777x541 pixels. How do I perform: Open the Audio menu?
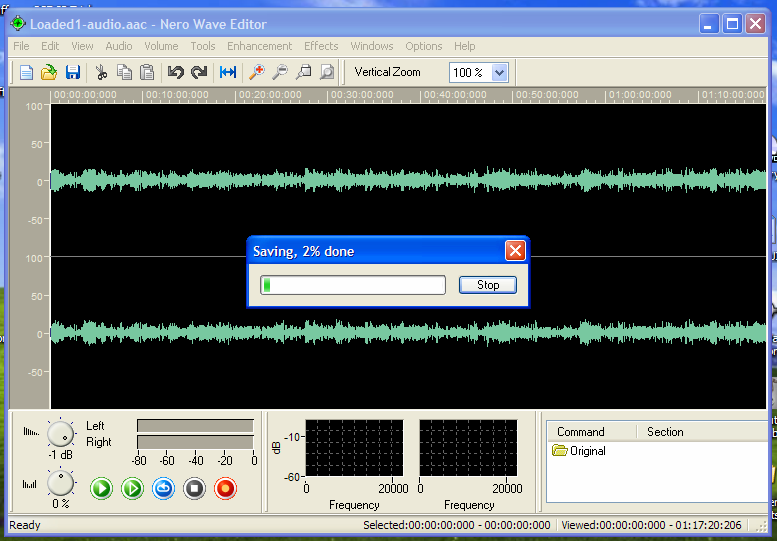click(x=119, y=46)
